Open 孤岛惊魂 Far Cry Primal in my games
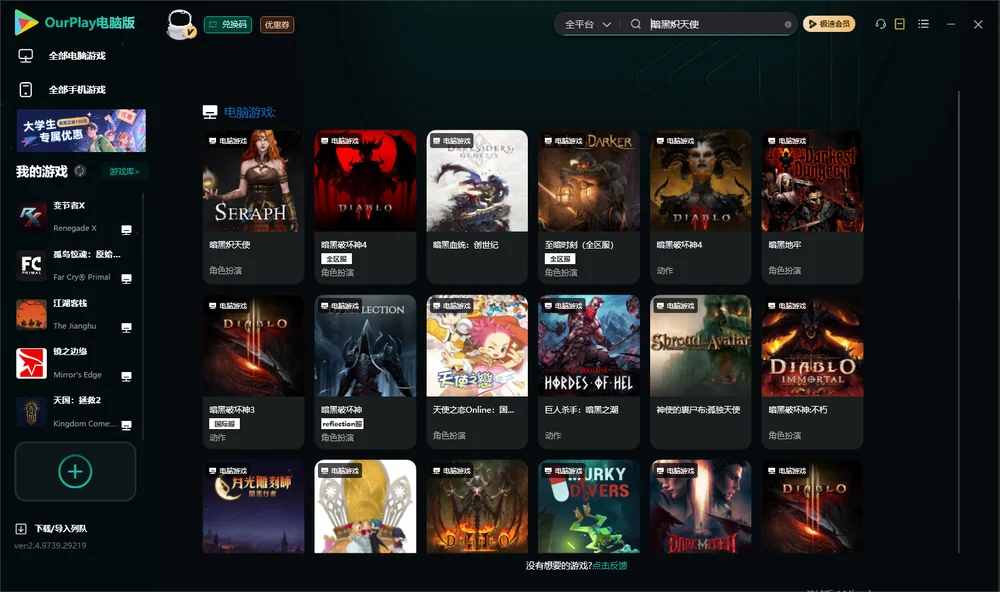This screenshot has width=1000, height=592. coord(75,265)
